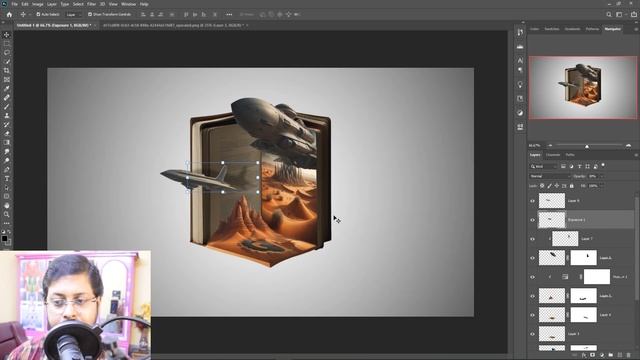Select the Brush tool
This screenshot has height=360, width=640.
tap(7, 107)
